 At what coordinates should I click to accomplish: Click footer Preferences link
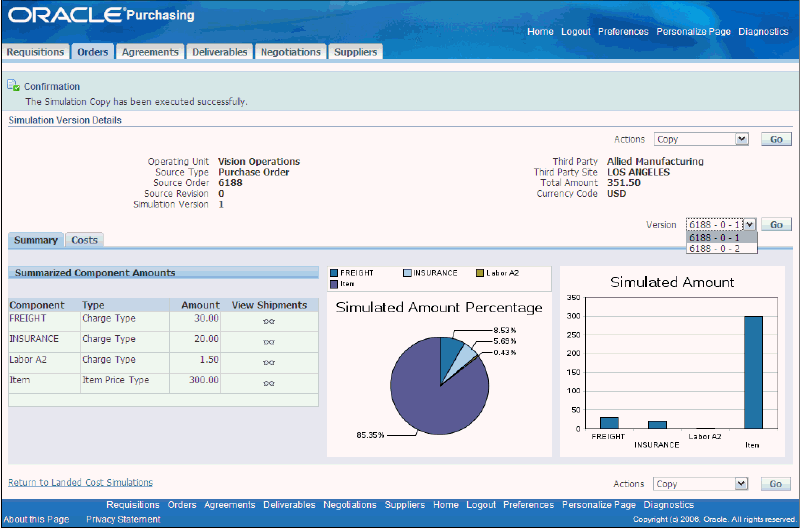528,505
